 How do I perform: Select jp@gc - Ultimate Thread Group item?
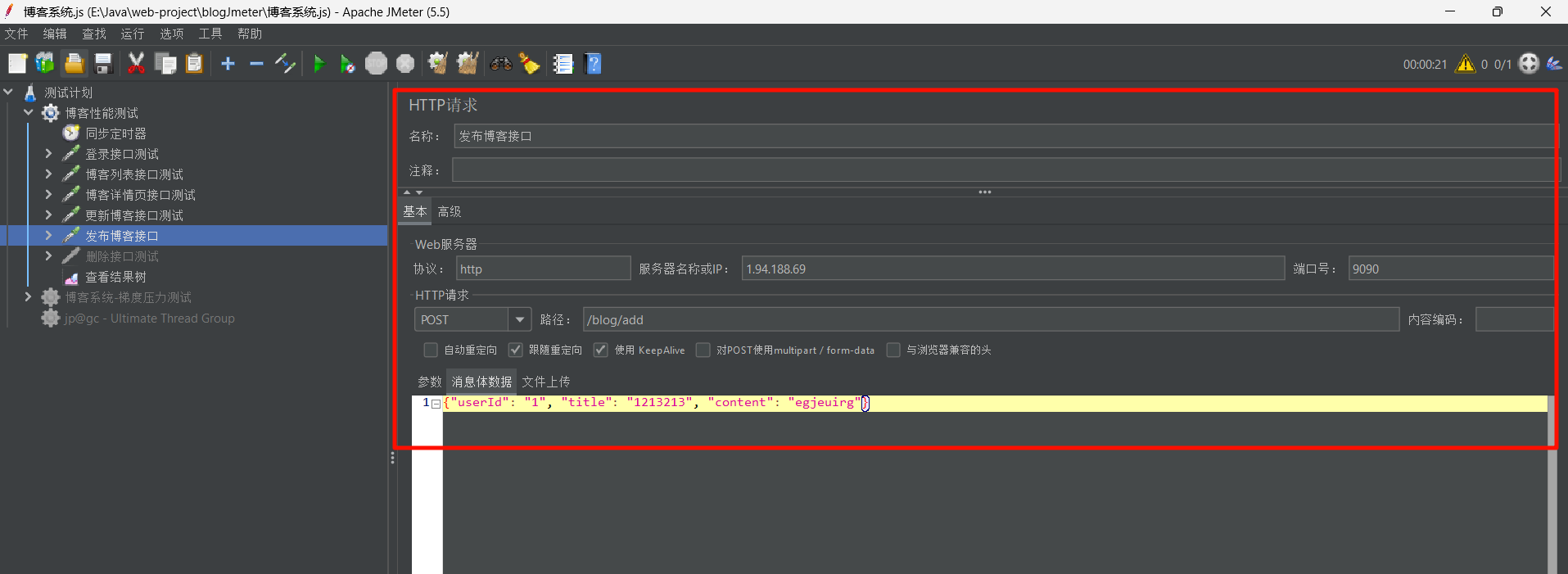(x=150, y=318)
